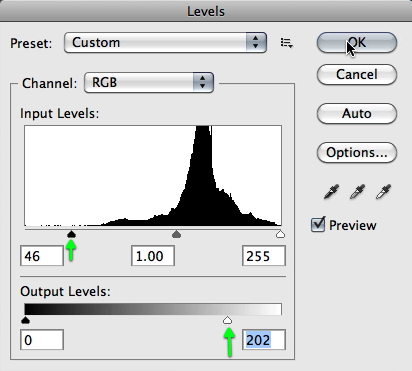Grab the white input levels slider
Image resolution: width=412 pixels, height=371 pixels.
point(281,234)
